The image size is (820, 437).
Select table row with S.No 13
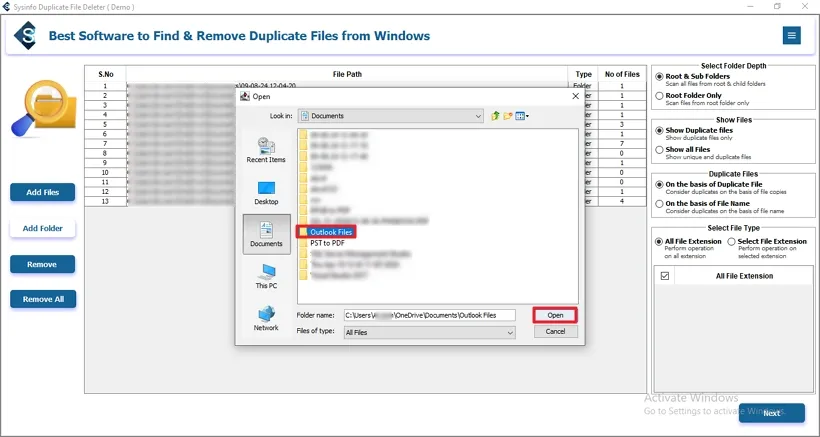click(366, 201)
